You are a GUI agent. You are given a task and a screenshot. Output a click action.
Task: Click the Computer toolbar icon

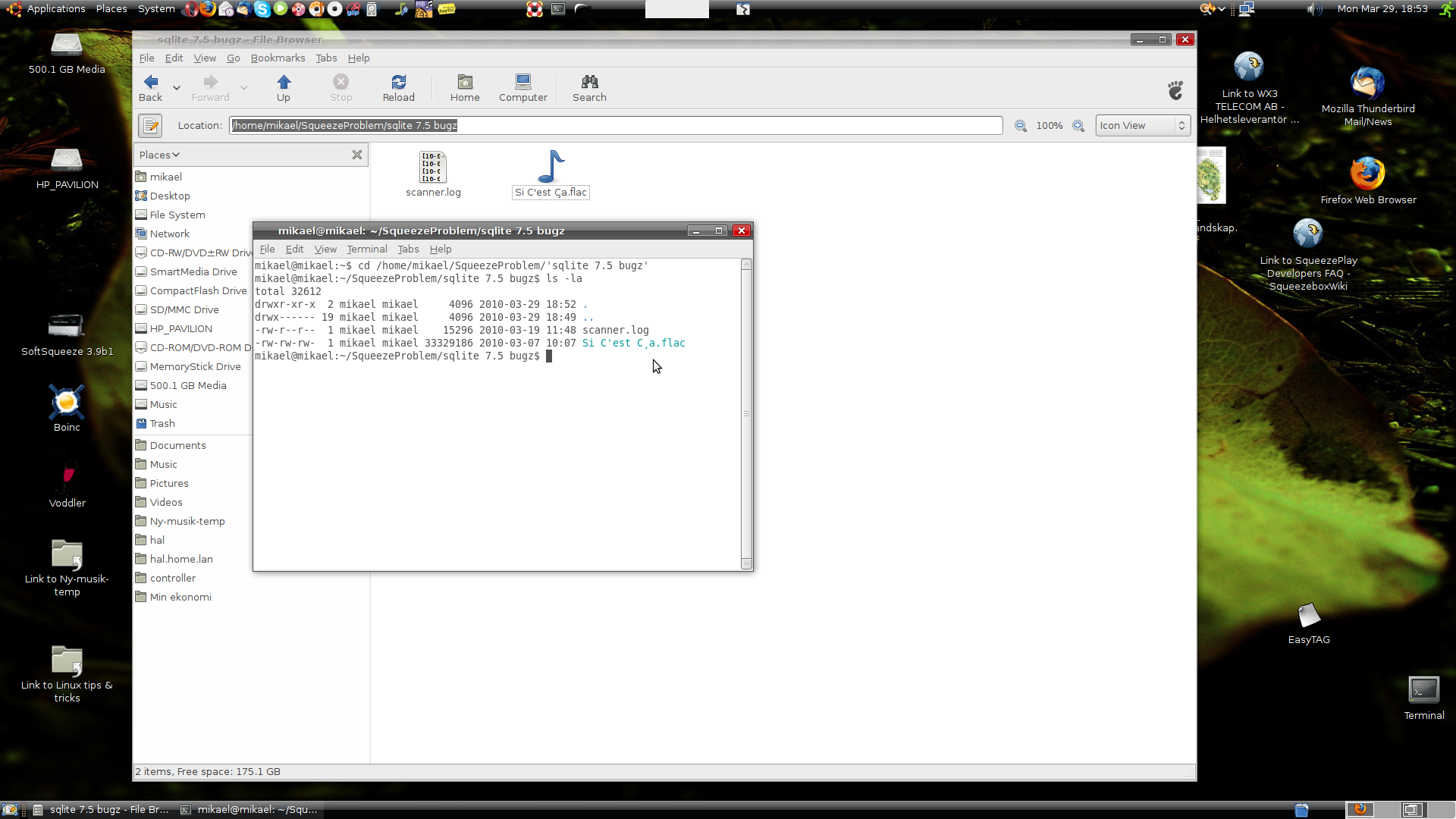pyautogui.click(x=522, y=87)
